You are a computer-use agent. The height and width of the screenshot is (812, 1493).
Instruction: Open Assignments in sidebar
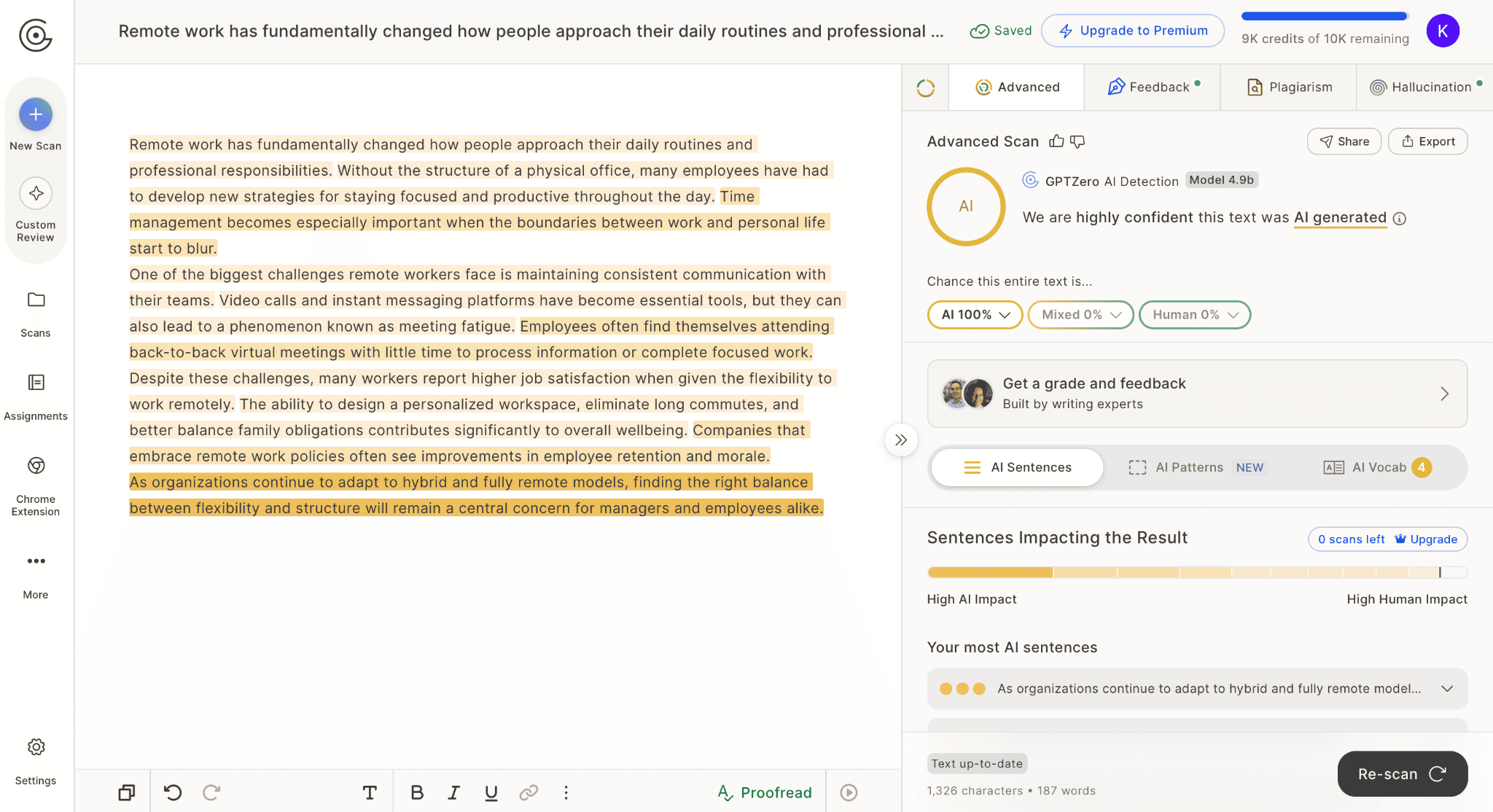coord(36,396)
